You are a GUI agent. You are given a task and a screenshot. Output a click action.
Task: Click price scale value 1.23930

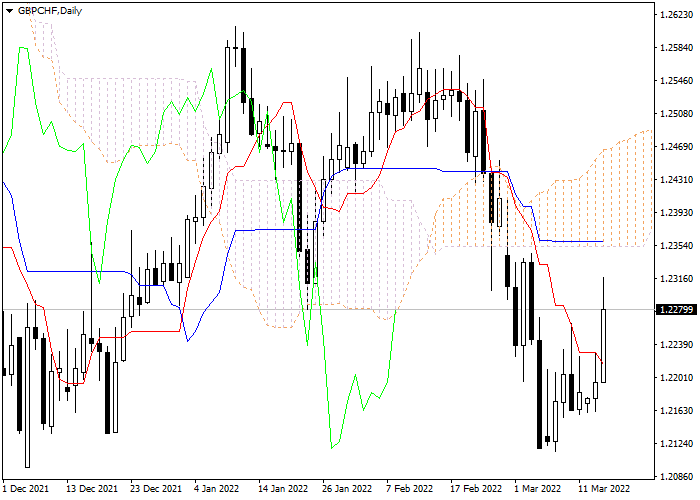pos(676,213)
